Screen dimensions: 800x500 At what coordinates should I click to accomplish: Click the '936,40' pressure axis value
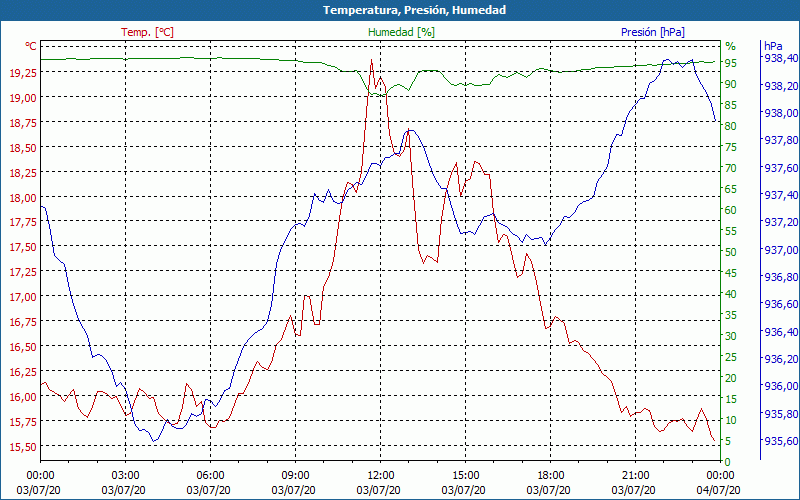(x=781, y=332)
